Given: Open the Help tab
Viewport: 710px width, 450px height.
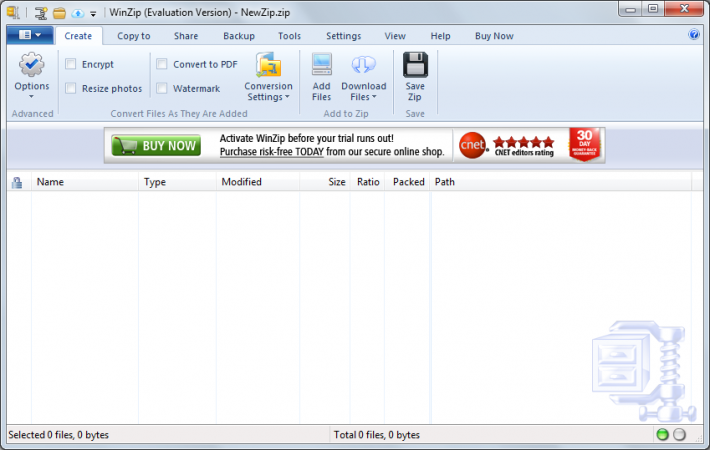Looking at the screenshot, I should pyautogui.click(x=440, y=36).
